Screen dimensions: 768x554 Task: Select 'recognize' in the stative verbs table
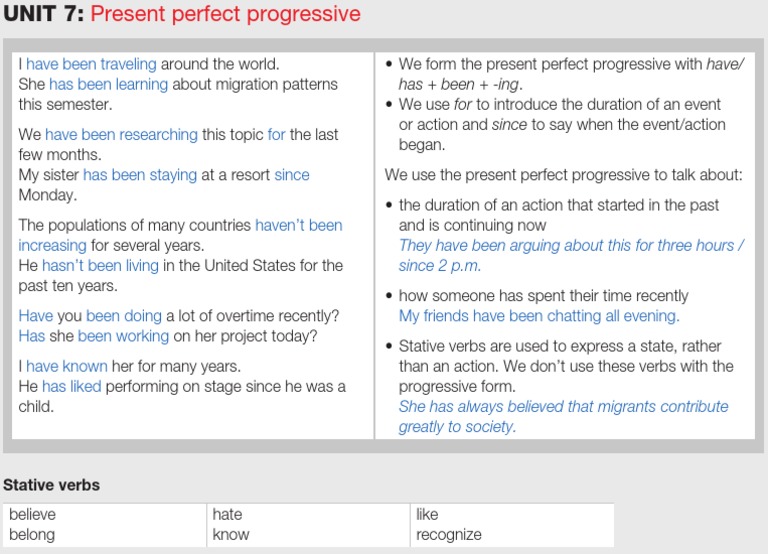pyautogui.click(x=449, y=534)
